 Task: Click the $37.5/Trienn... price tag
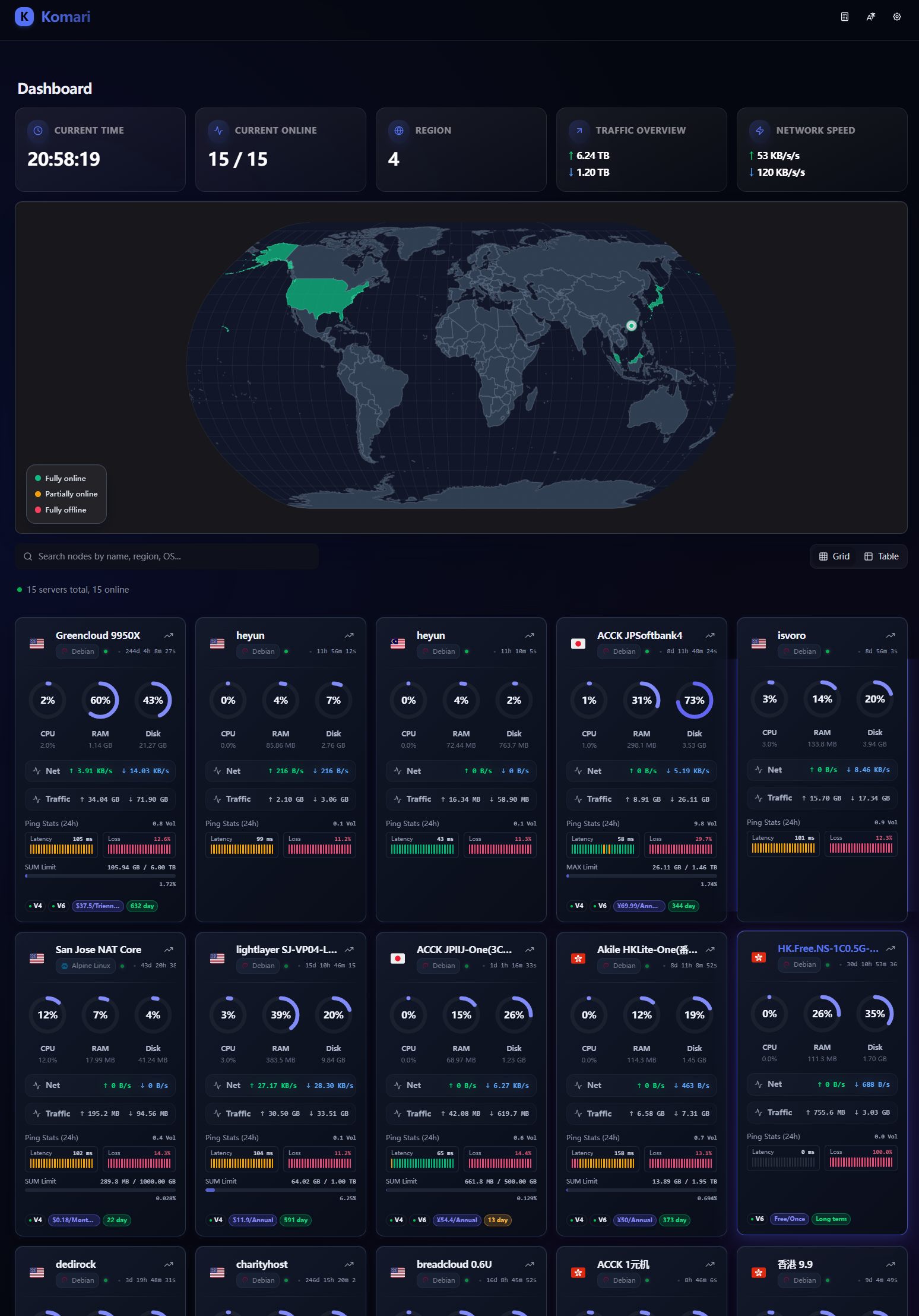tap(97, 906)
